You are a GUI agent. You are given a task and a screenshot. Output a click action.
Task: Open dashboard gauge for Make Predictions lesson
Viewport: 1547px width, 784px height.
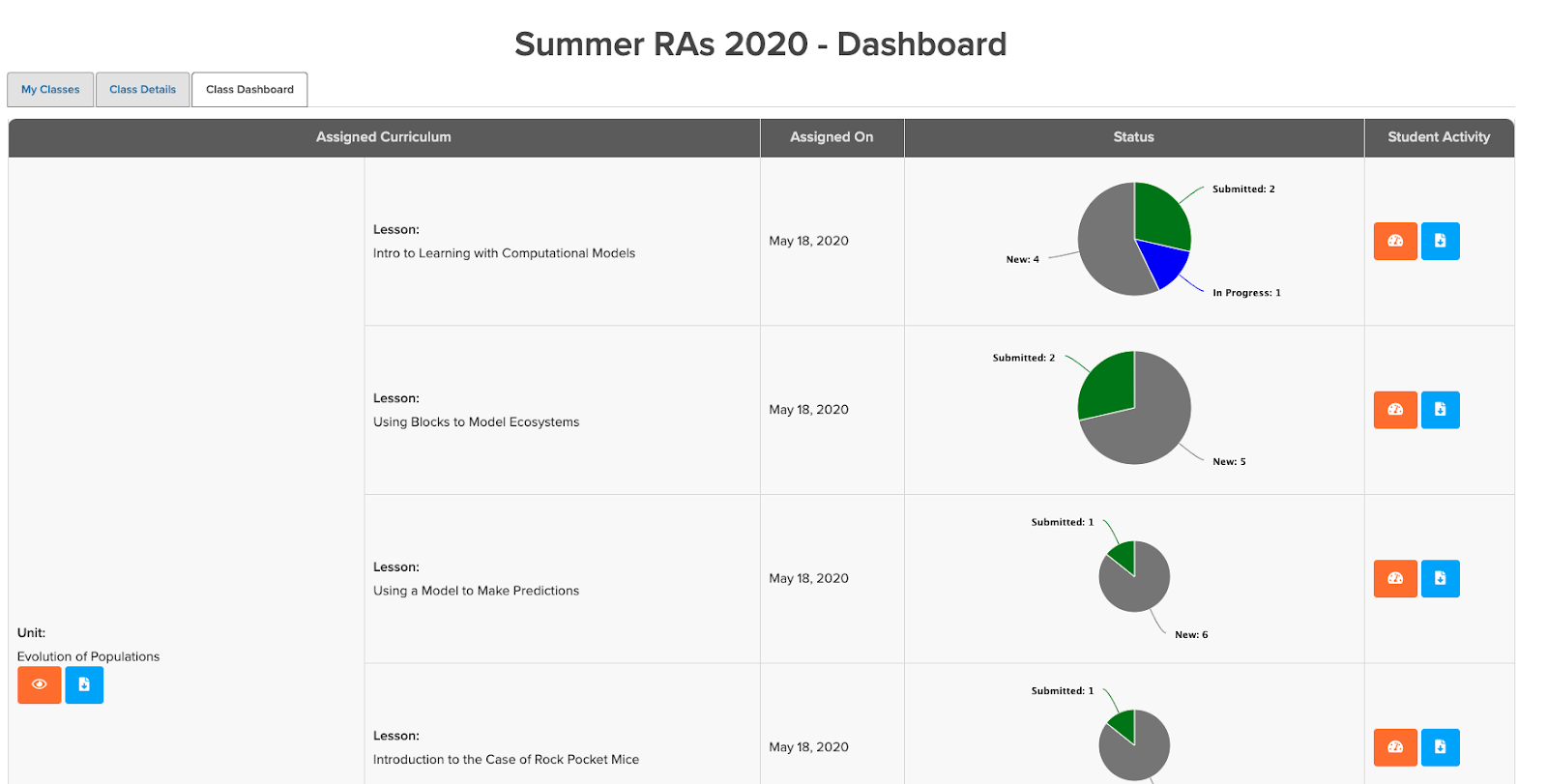[x=1395, y=579]
